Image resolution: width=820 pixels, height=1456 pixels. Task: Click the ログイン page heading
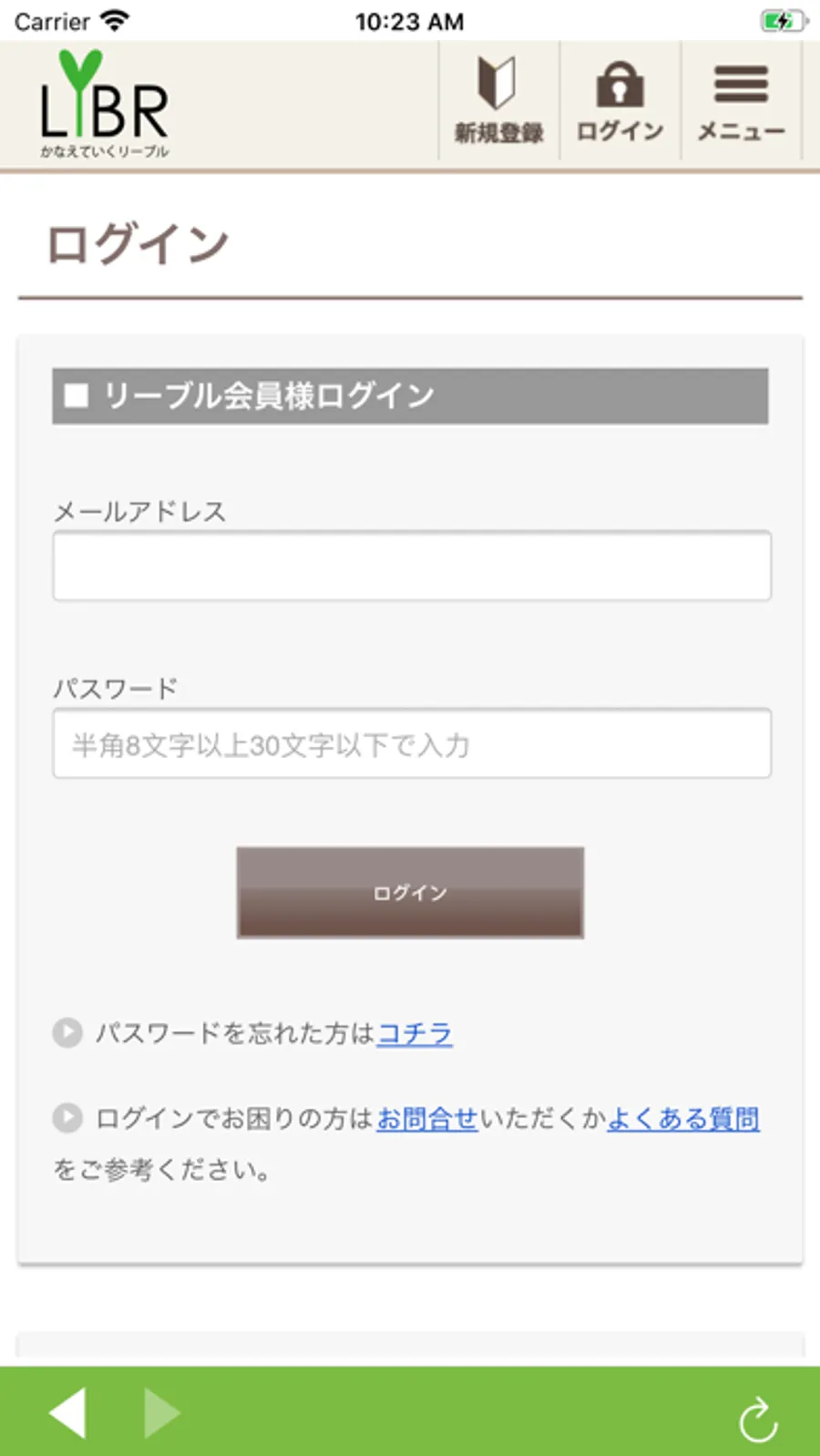pyautogui.click(x=138, y=244)
